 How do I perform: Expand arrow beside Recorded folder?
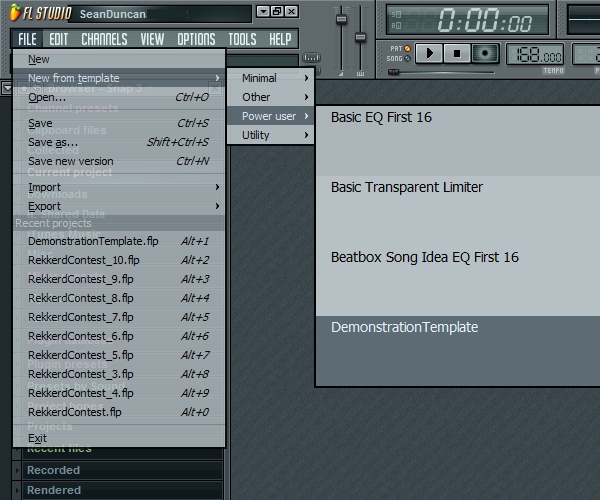(x=16, y=470)
